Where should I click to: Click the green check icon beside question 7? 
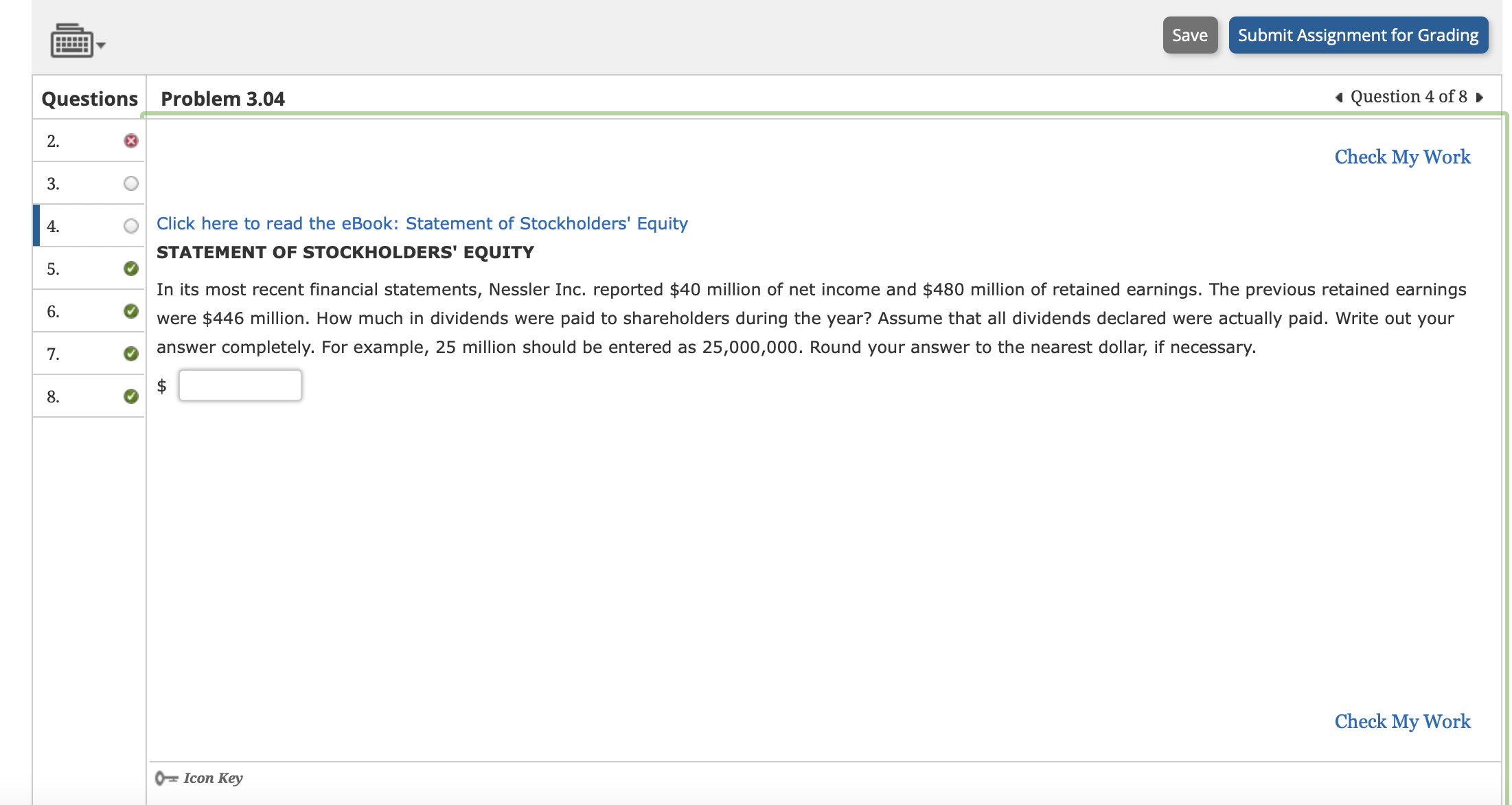coord(130,353)
